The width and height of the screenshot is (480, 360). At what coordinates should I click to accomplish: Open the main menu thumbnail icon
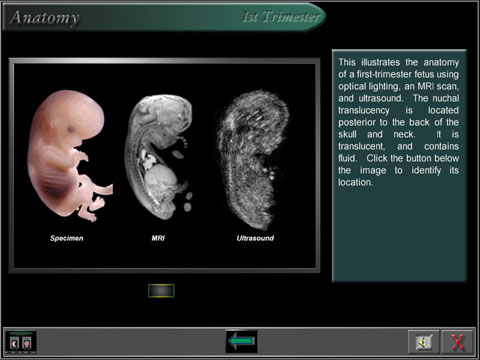[21, 342]
